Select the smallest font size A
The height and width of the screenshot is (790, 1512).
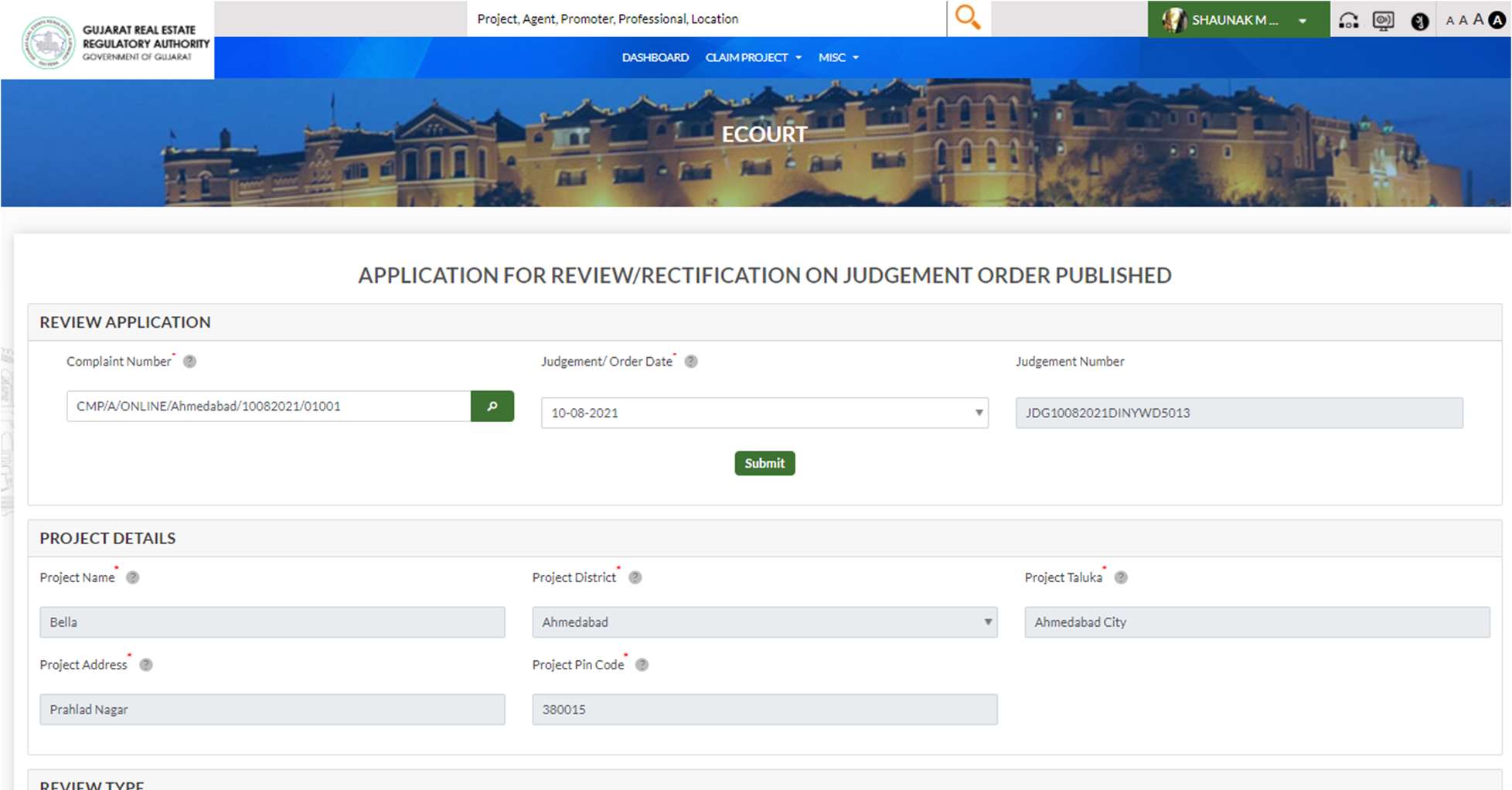coord(1449,21)
